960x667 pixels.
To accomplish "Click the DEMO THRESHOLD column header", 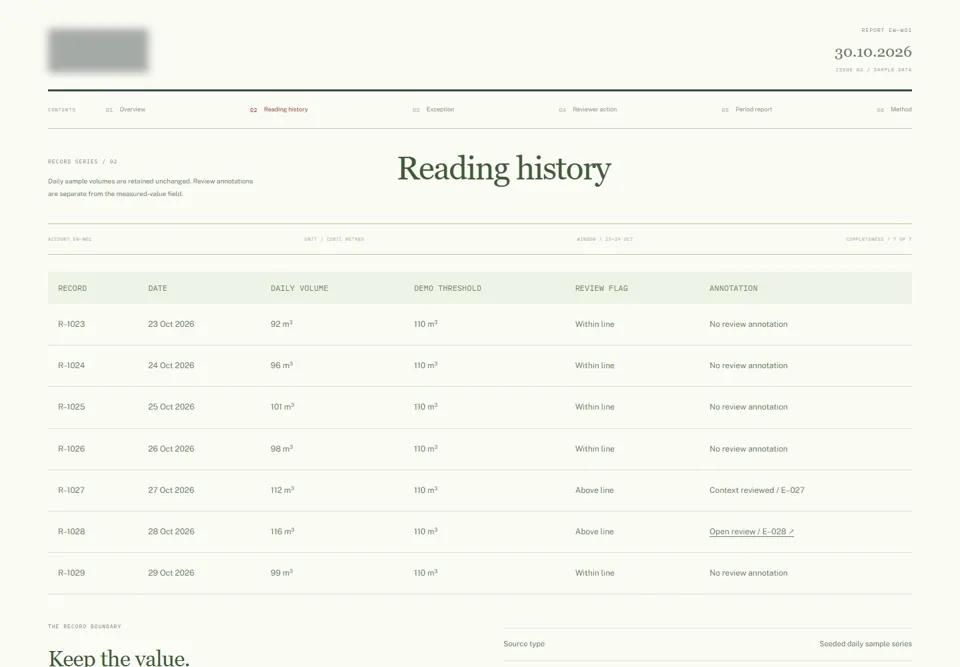I will click(x=448, y=288).
